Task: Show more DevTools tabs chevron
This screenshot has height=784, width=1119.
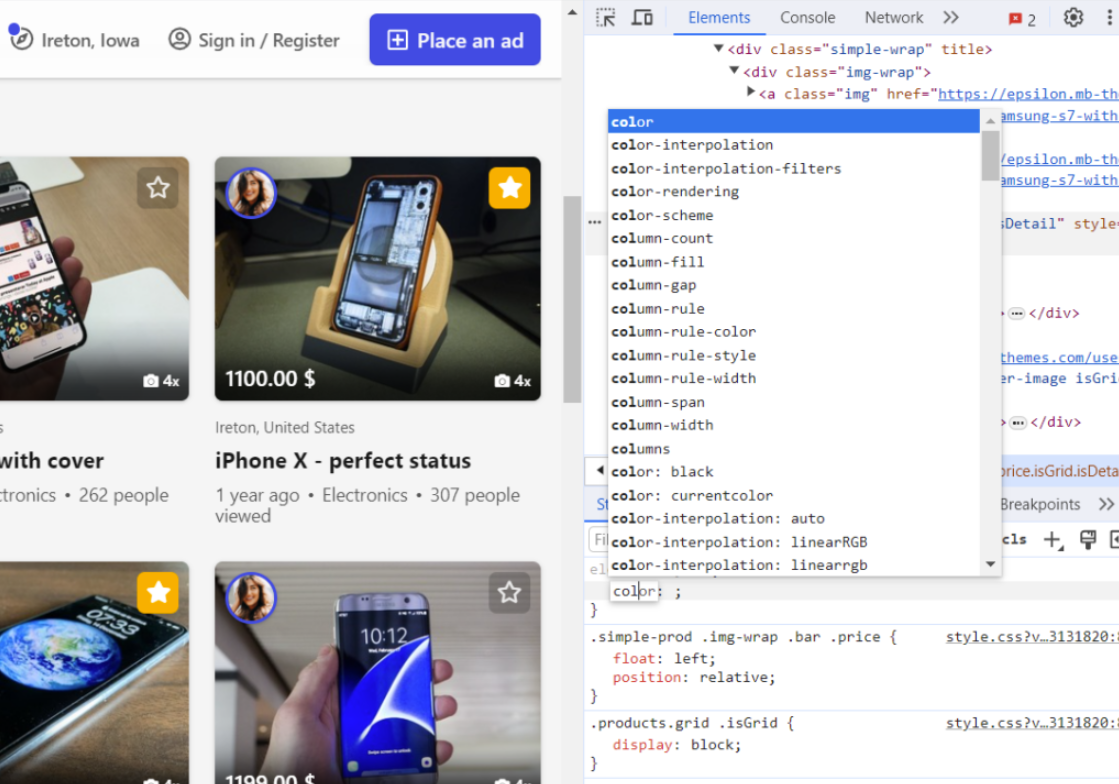Action: 951,17
